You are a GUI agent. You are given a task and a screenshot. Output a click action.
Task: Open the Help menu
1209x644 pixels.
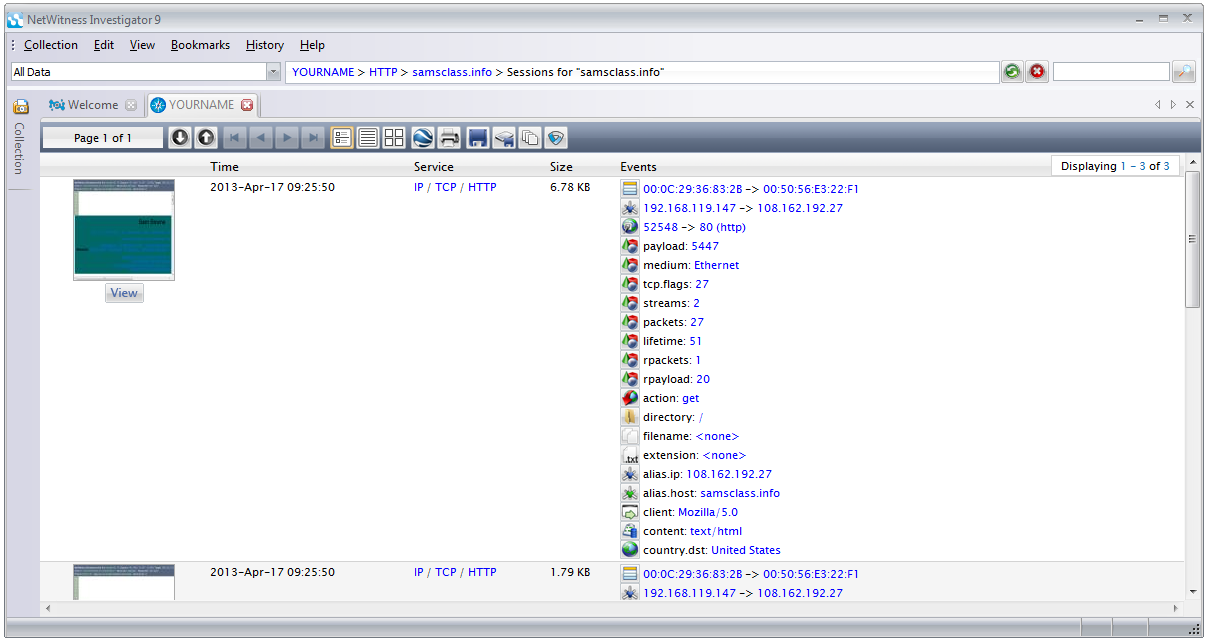[x=312, y=45]
